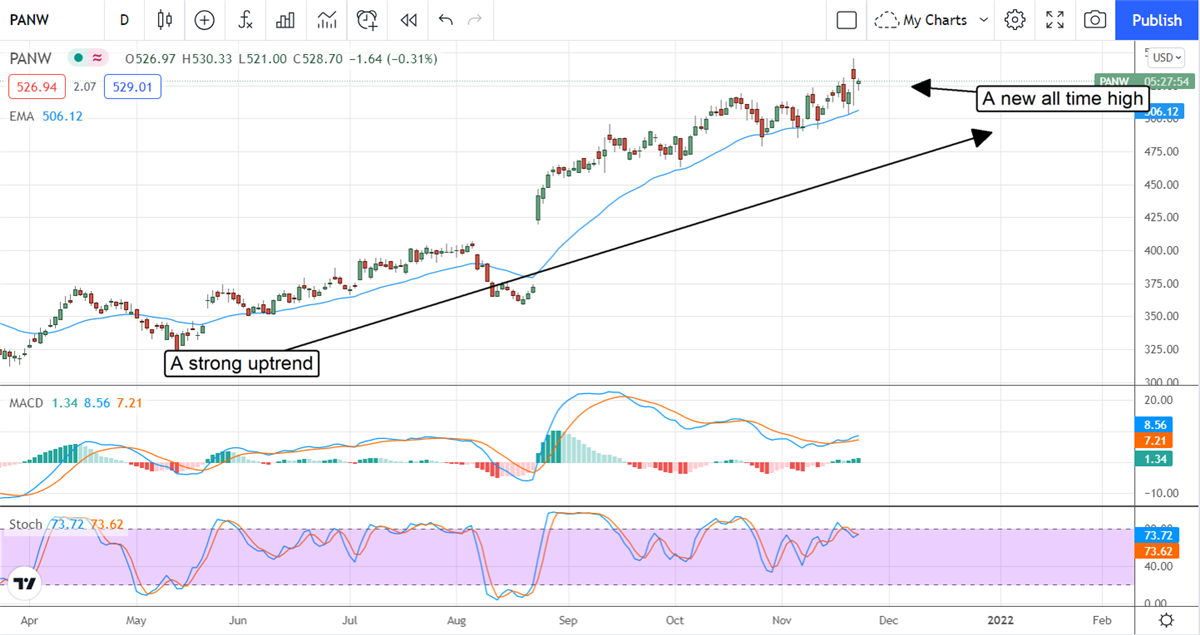
Task: Click the red 526.94 sell price button
Action: tap(37, 88)
